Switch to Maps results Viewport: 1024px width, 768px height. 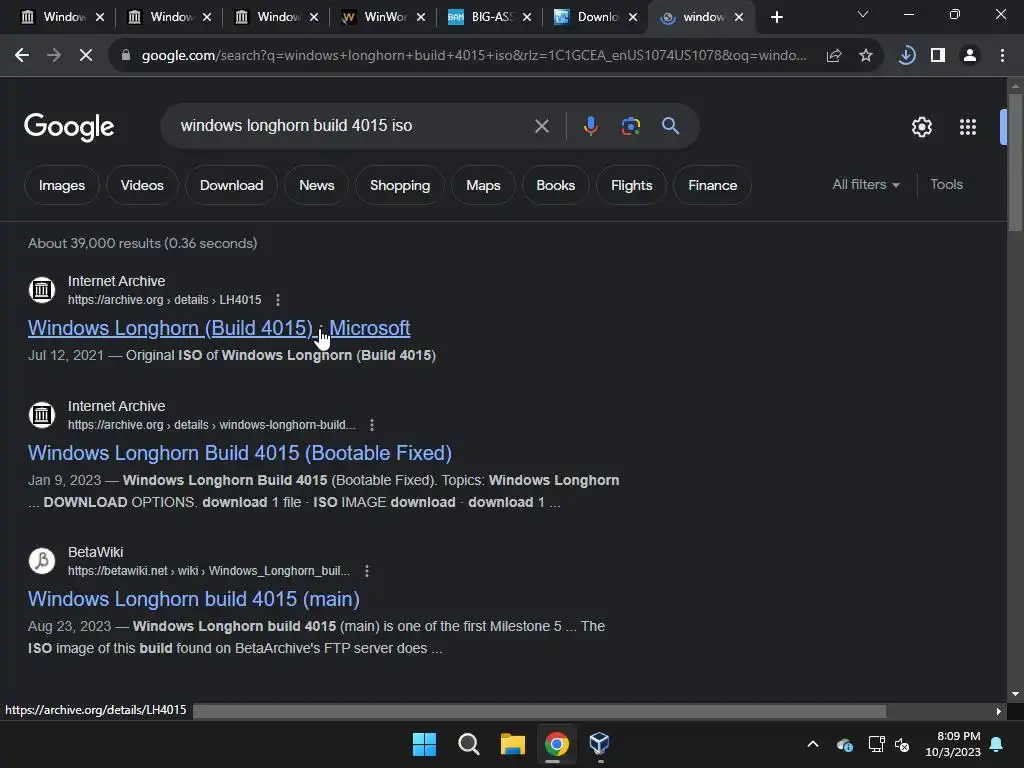click(x=483, y=185)
